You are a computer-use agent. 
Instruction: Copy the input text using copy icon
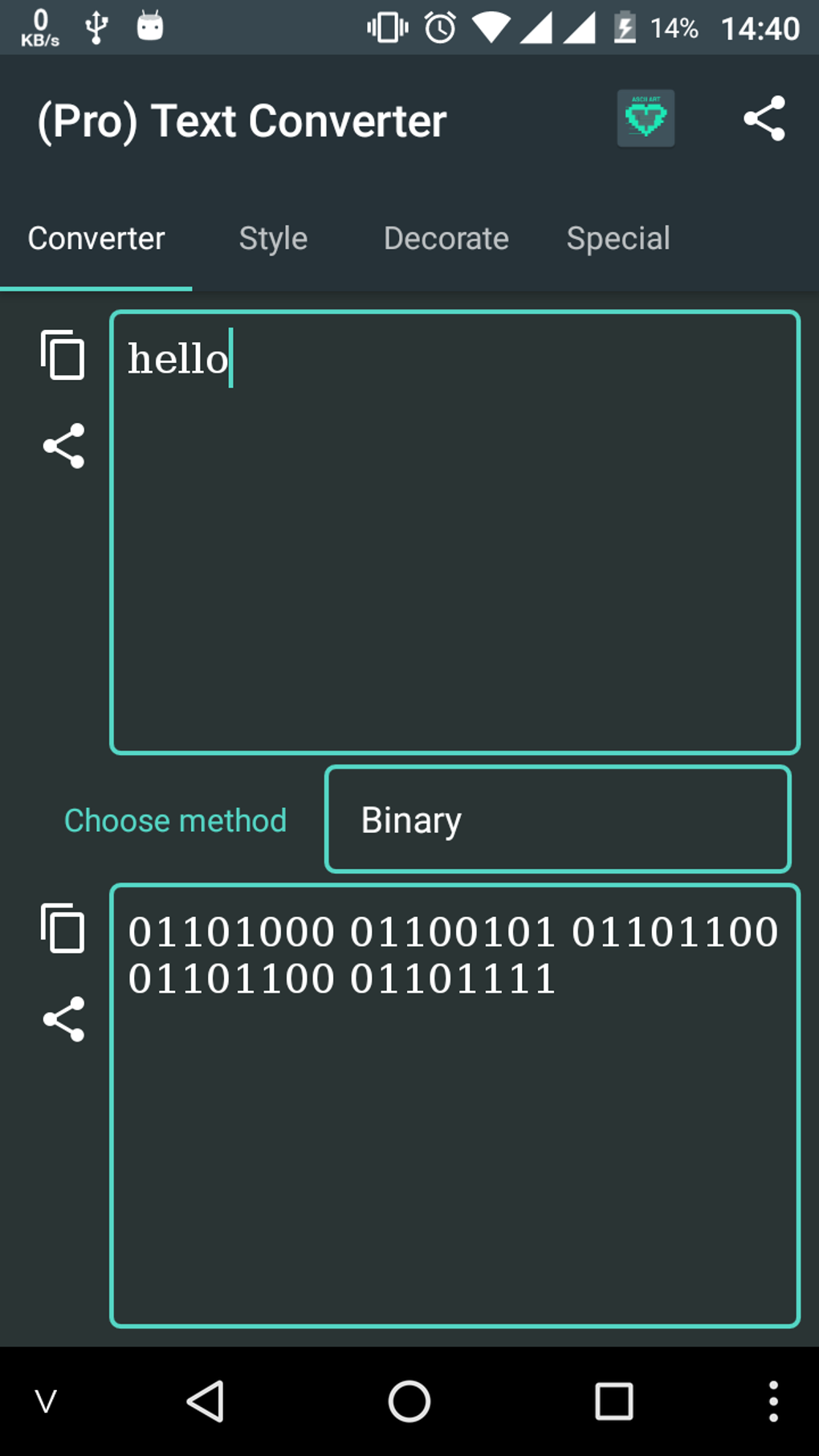pyautogui.click(x=63, y=356)
